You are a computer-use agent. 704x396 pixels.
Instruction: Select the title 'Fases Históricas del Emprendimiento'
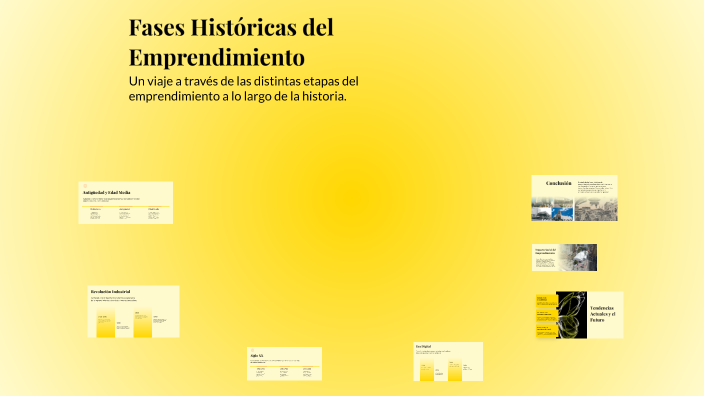(231, 42)
